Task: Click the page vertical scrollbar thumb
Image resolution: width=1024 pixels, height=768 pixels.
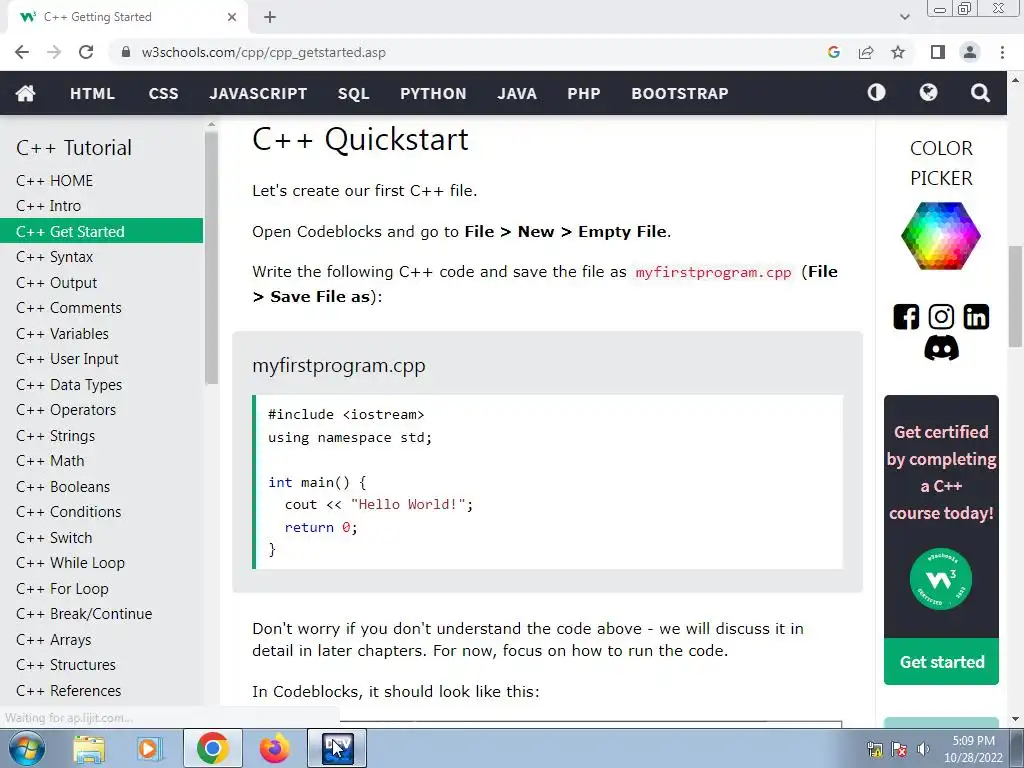Action: pos(1015,296)
